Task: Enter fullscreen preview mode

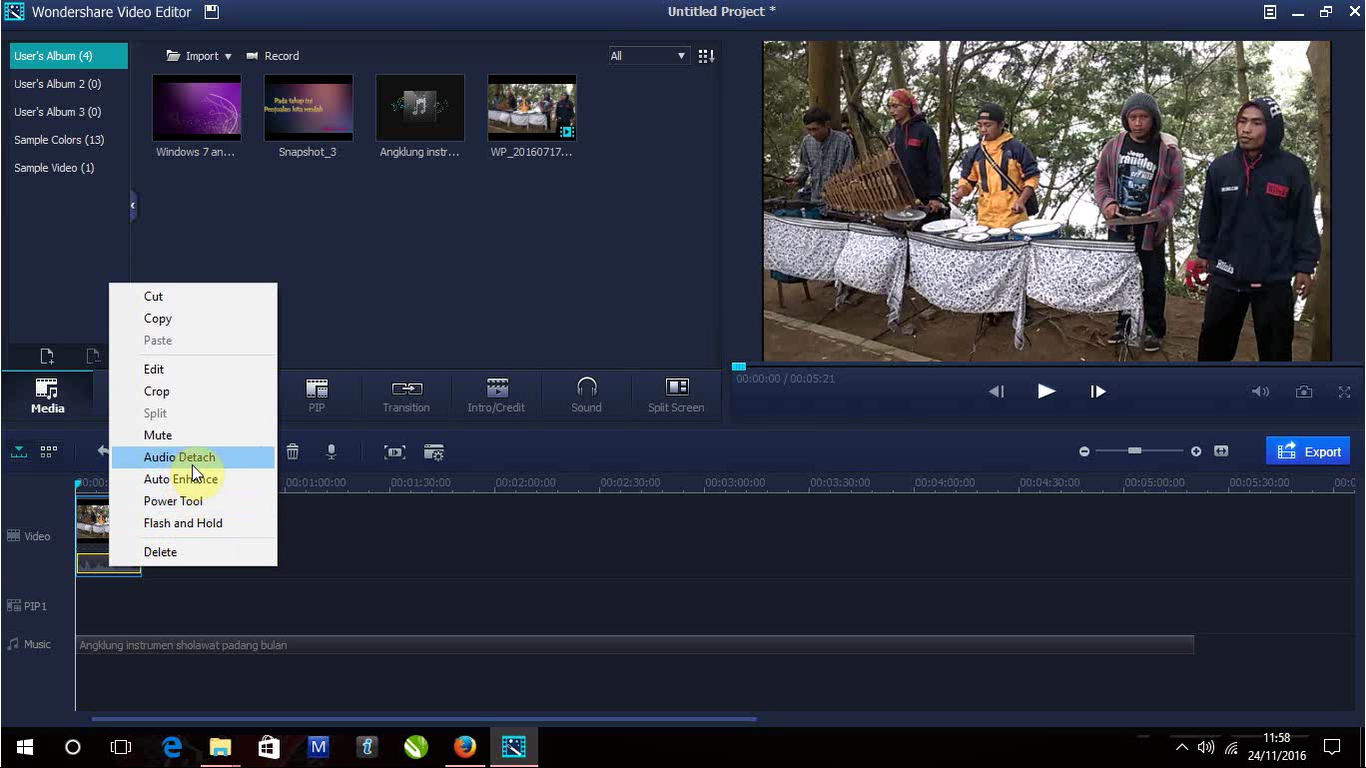Action: point(1343,391)
